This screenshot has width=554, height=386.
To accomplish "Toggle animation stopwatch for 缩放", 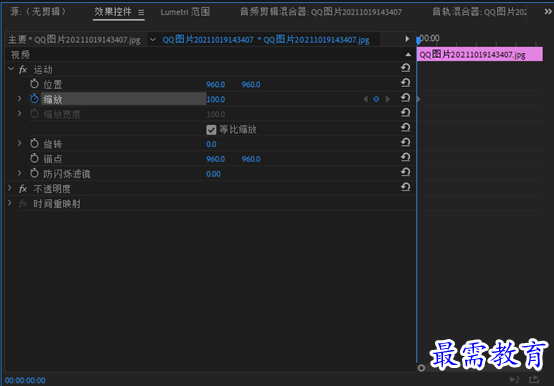I will click(34, 99).
